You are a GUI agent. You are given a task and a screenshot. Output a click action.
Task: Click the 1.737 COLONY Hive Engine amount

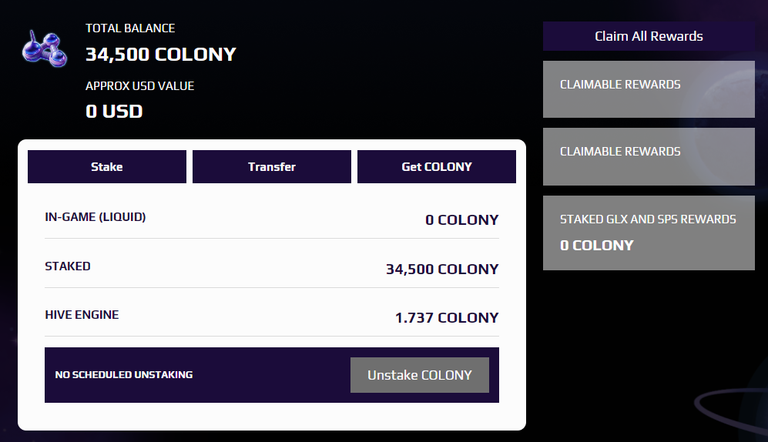click(x=447, y=318)
